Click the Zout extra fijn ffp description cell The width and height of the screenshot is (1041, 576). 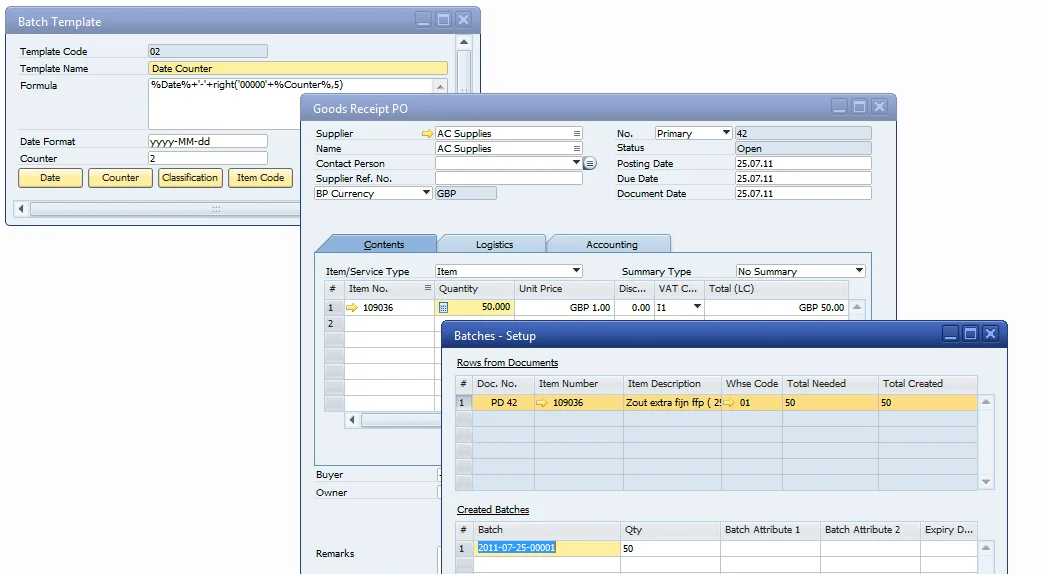(673, 402)
